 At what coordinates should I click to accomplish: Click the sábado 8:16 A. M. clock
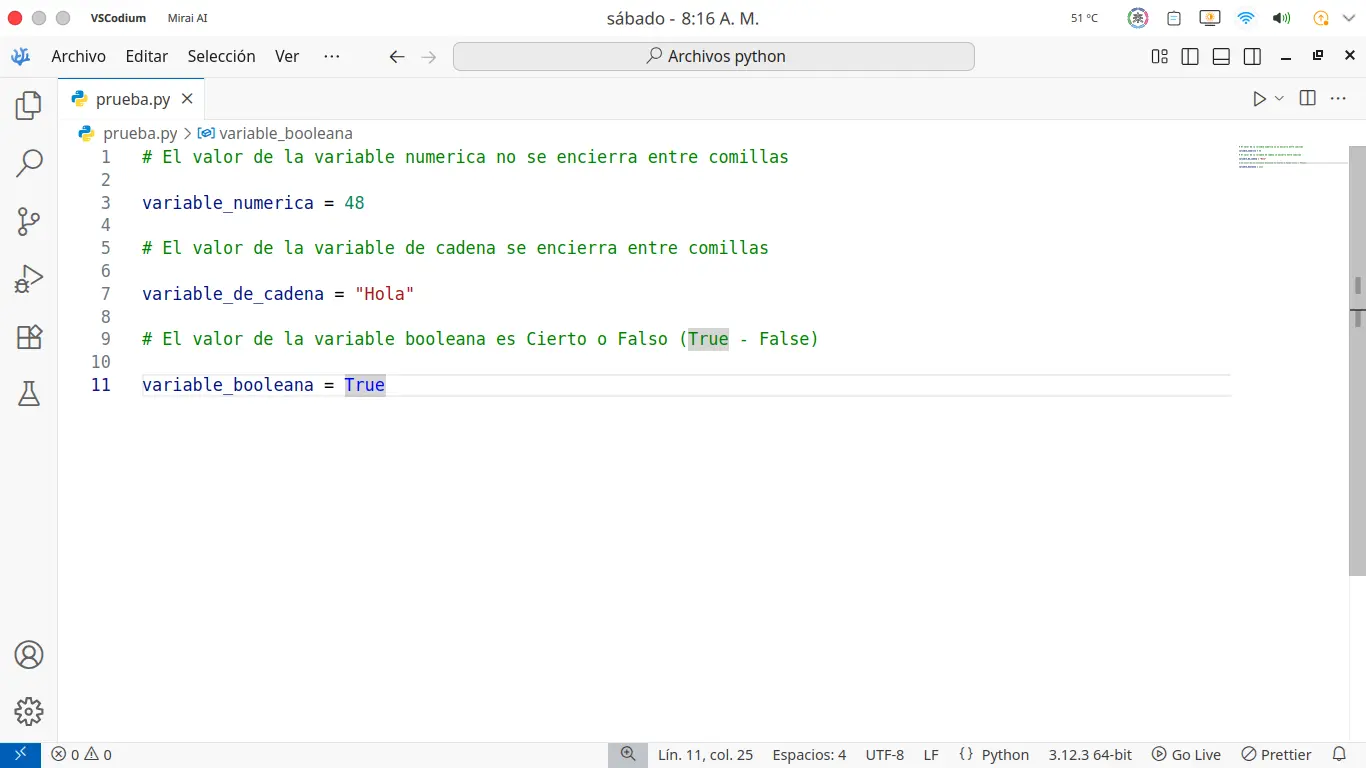682,18
